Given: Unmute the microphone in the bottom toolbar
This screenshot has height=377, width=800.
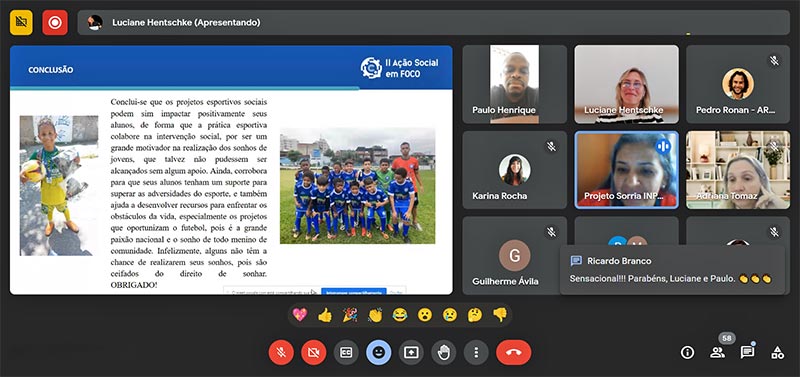Looking at the screenshot, I should click(281, 353).
